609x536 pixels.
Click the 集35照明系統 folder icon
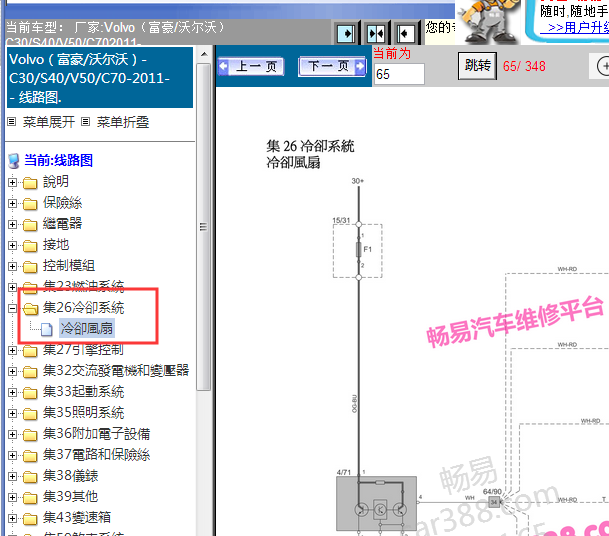[x=30, y=414]
